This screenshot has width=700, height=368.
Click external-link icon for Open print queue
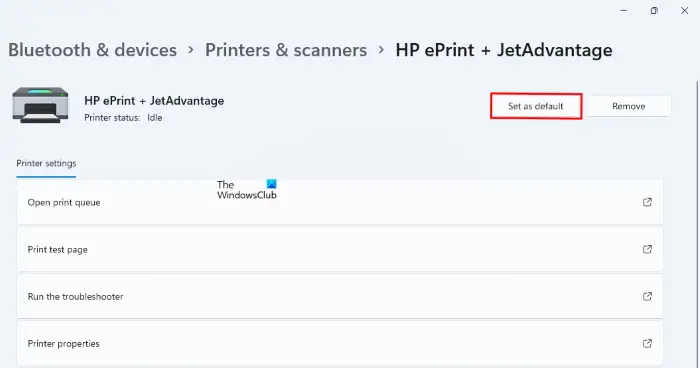click(x=647, y=202)
